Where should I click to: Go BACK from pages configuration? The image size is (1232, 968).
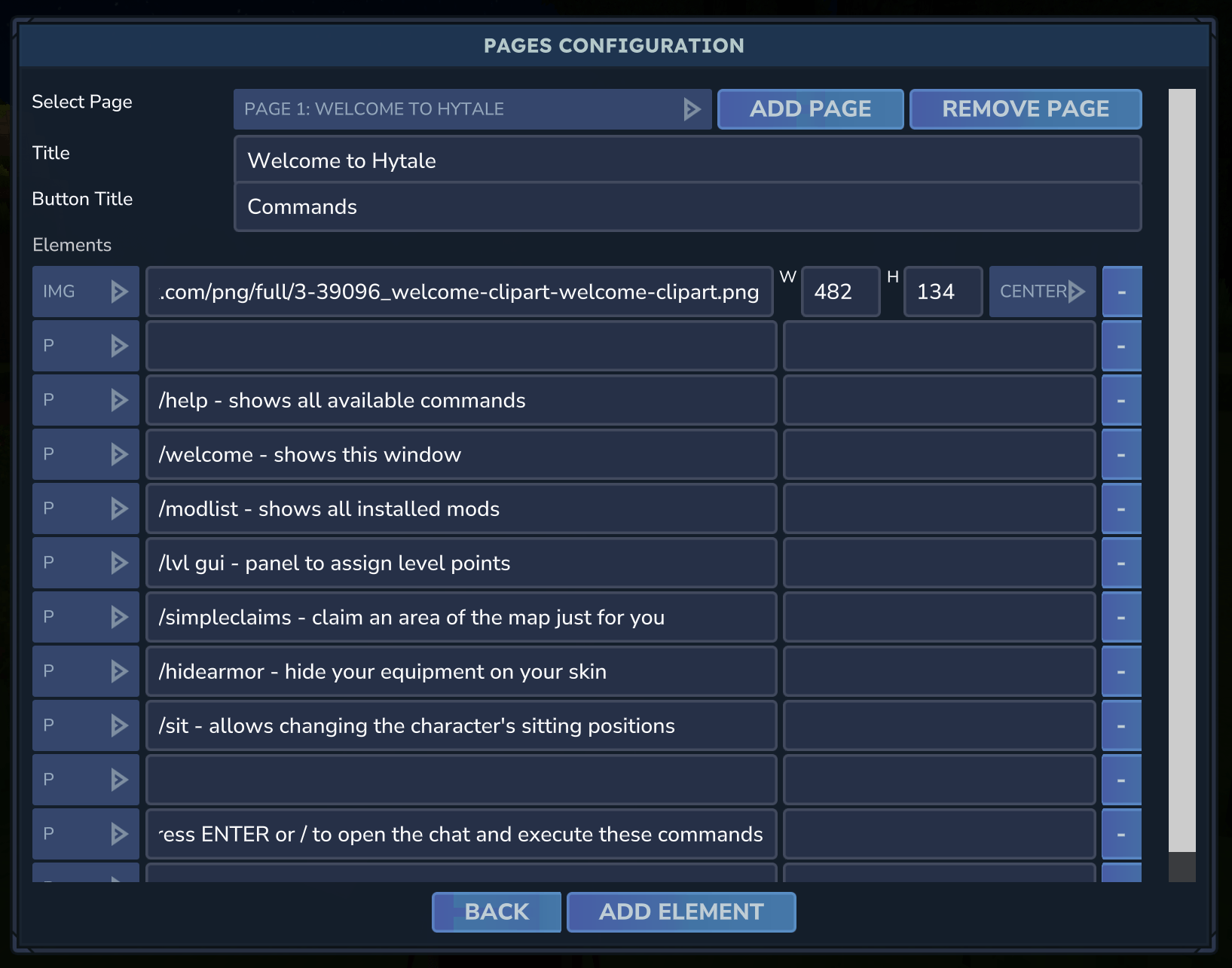point(497,912)
